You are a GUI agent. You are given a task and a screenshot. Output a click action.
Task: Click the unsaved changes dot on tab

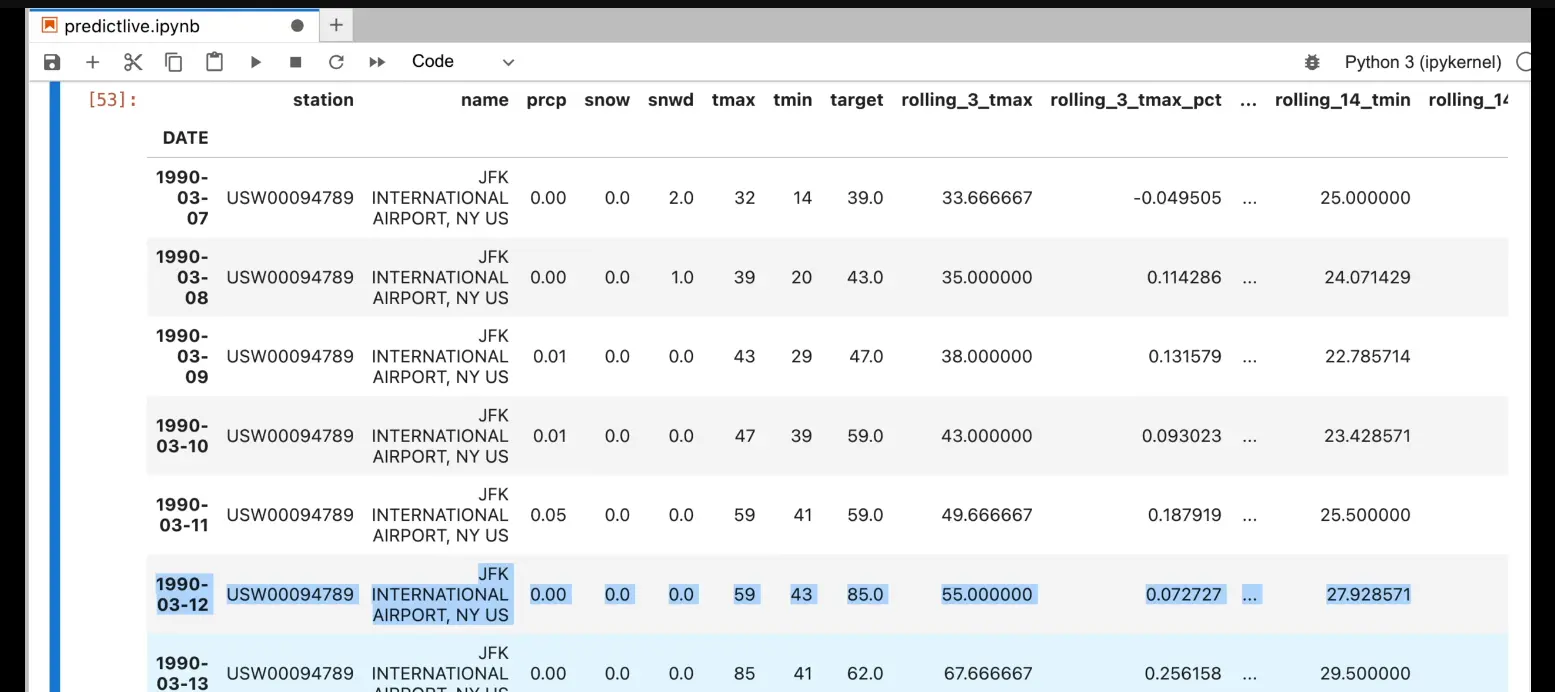pyautogui.click(x=297, y=26)
